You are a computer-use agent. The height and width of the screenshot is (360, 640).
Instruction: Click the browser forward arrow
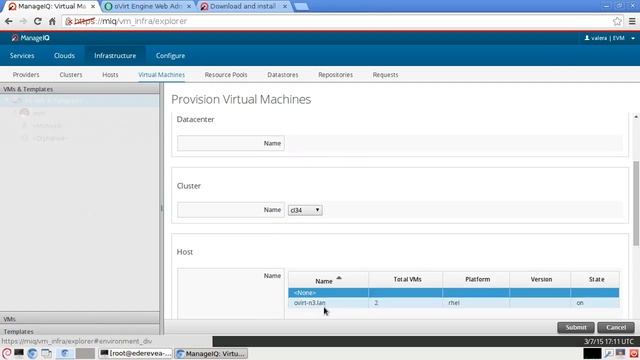pyautogui.click(x=23, y=21)
